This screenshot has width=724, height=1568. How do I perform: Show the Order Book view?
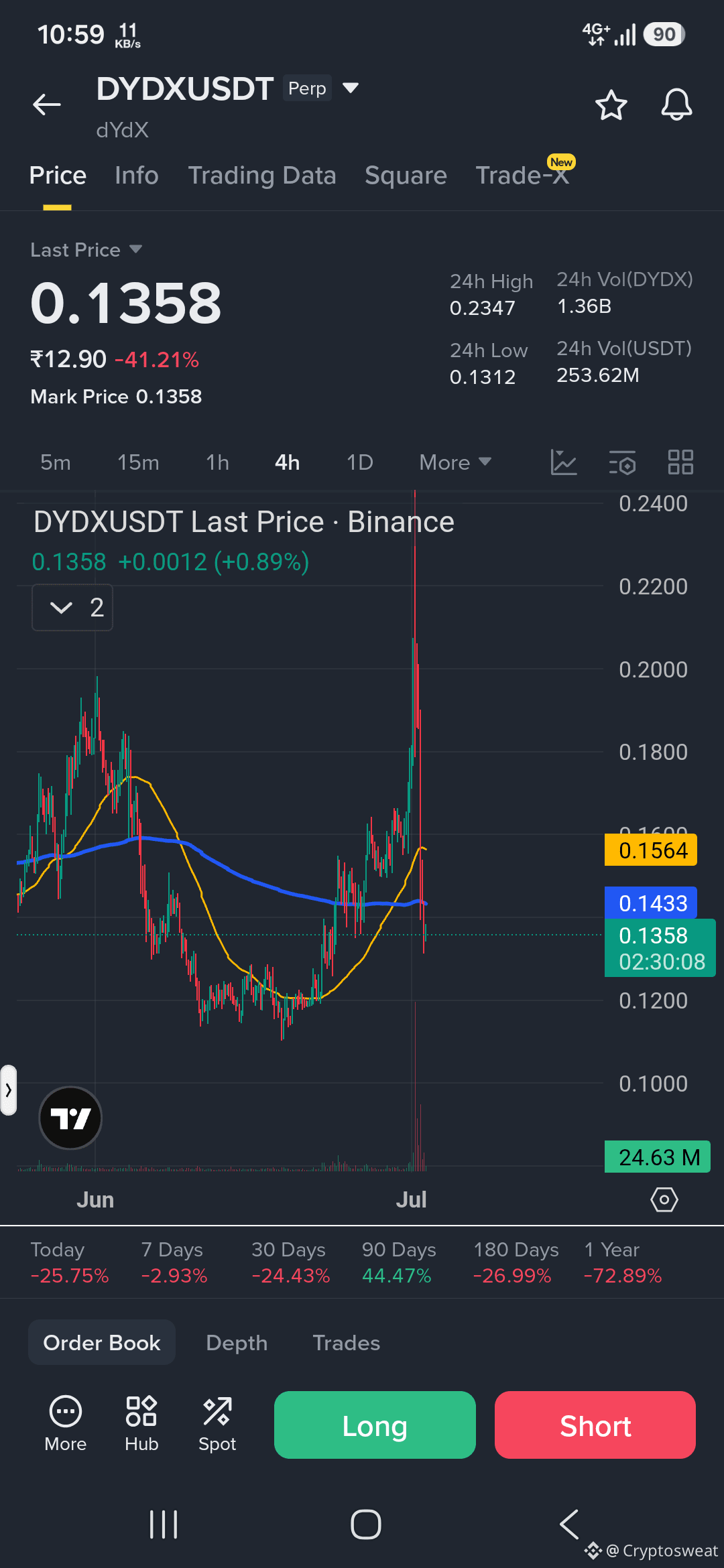tap(102, 1343)
